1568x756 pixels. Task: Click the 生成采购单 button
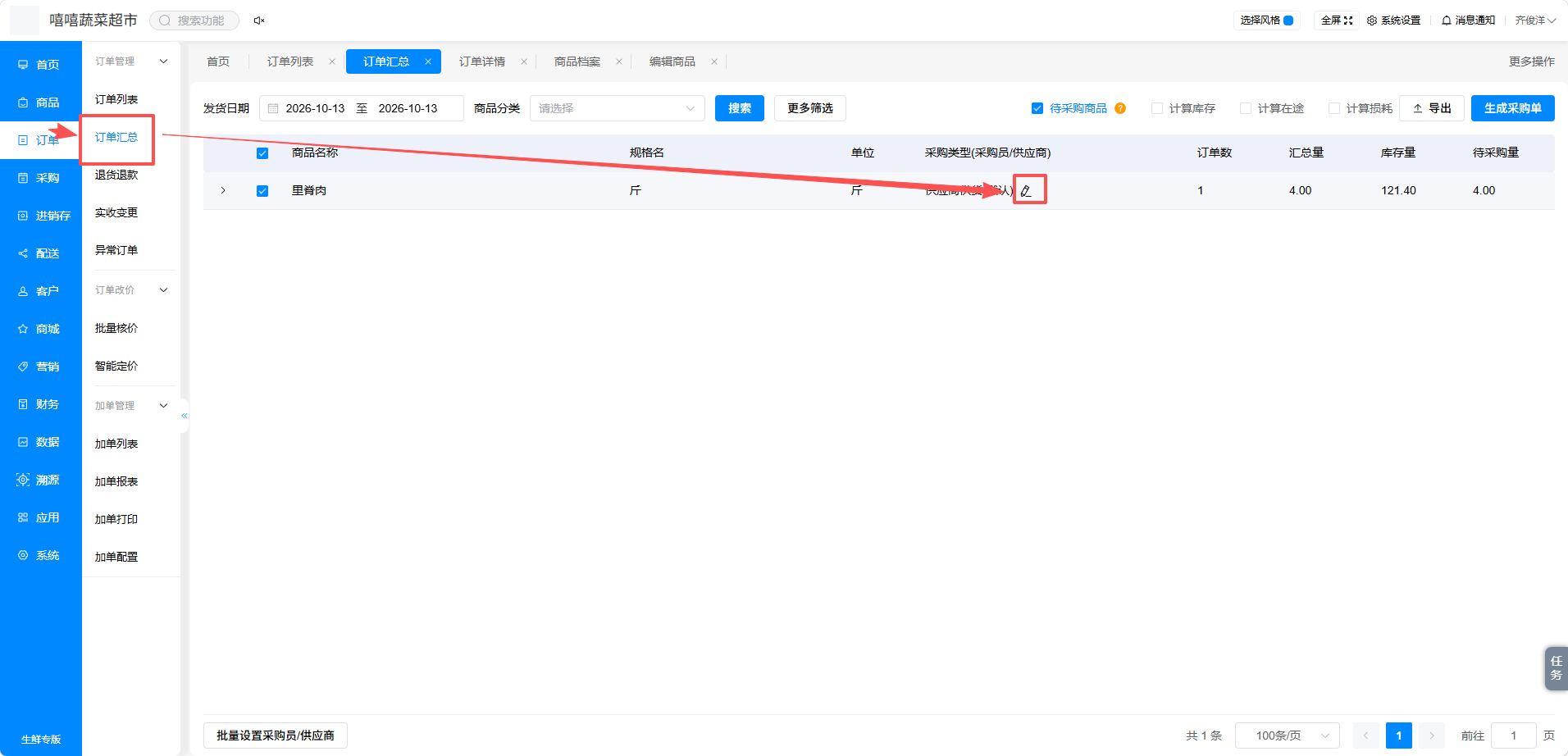pyautogui.click(x=1513, y=108)
